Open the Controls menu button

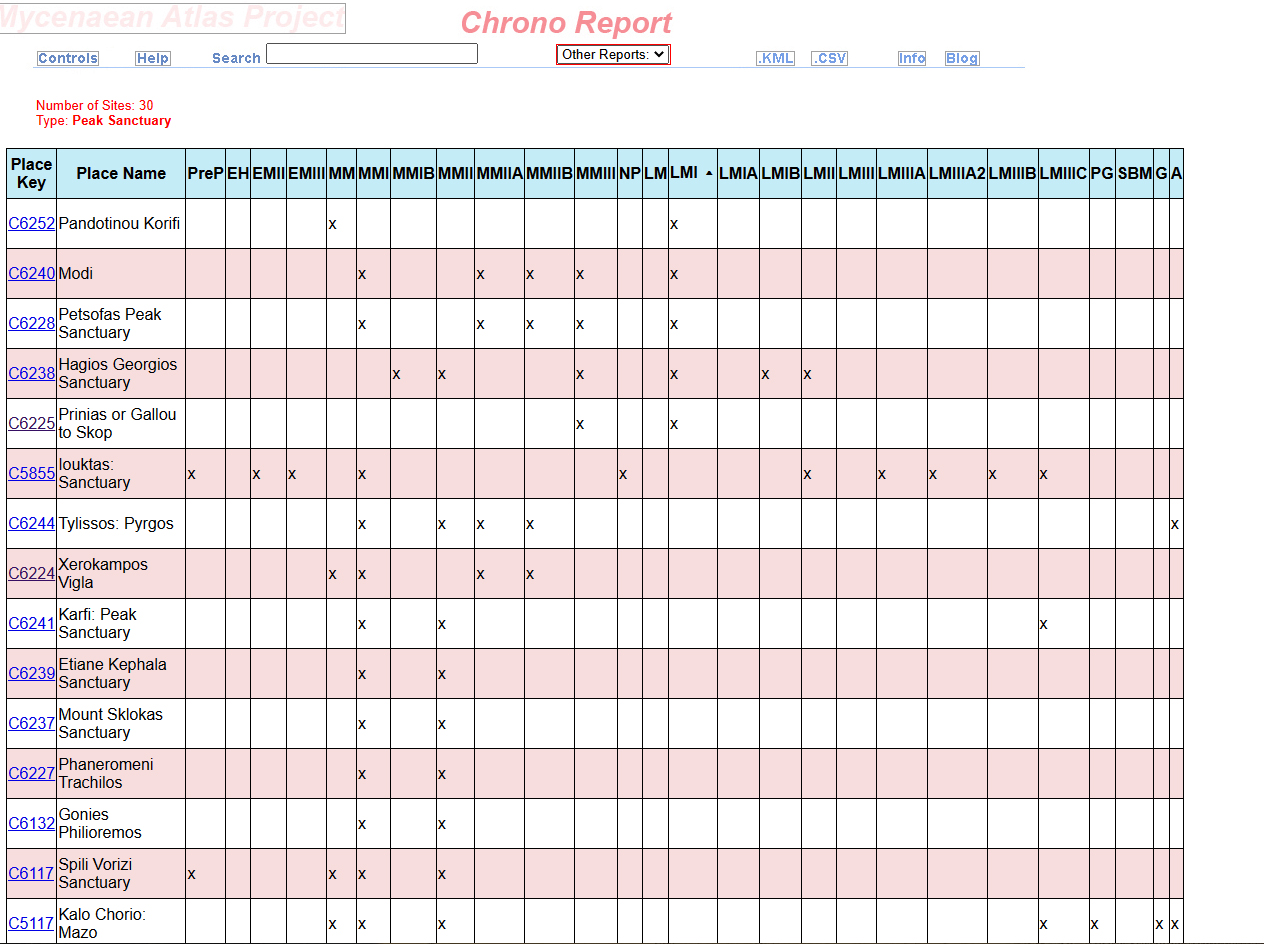click(68, 58)
